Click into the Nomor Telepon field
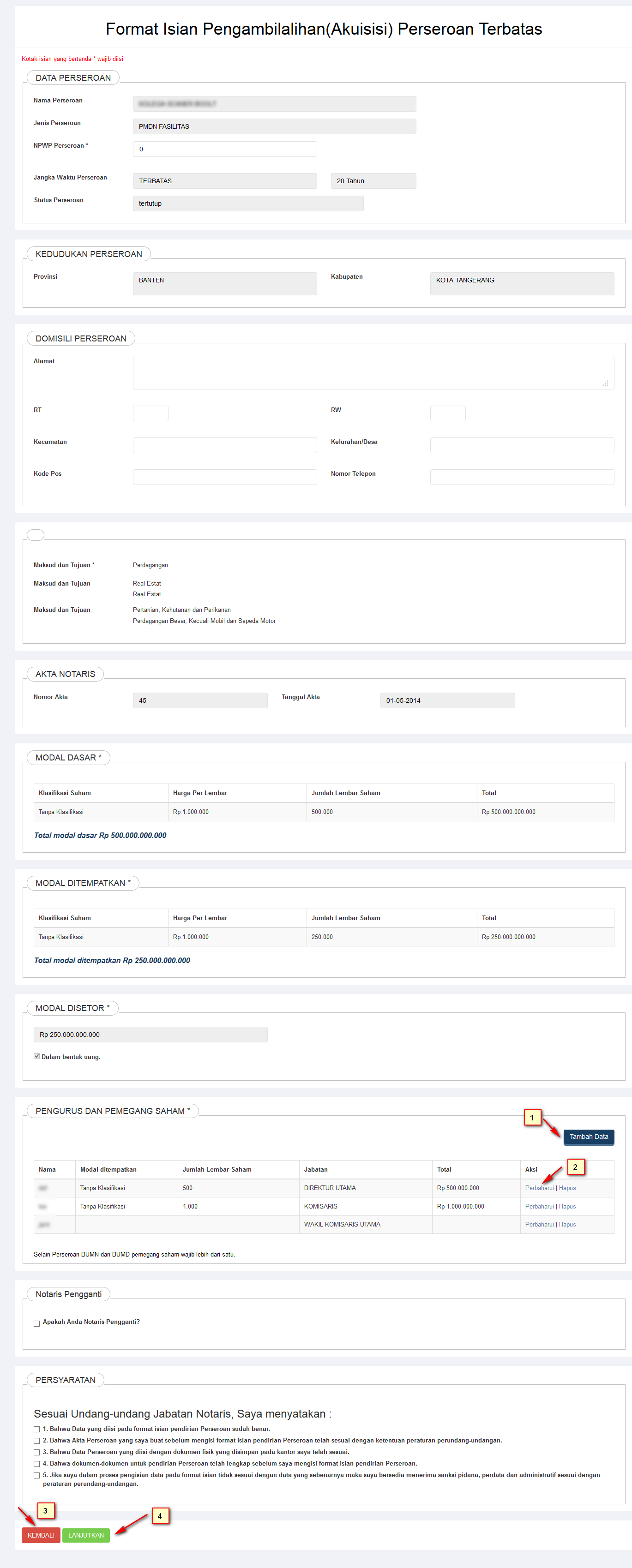Image resolution: width=632 pixels, height=1568 pixels. point(522,477)
